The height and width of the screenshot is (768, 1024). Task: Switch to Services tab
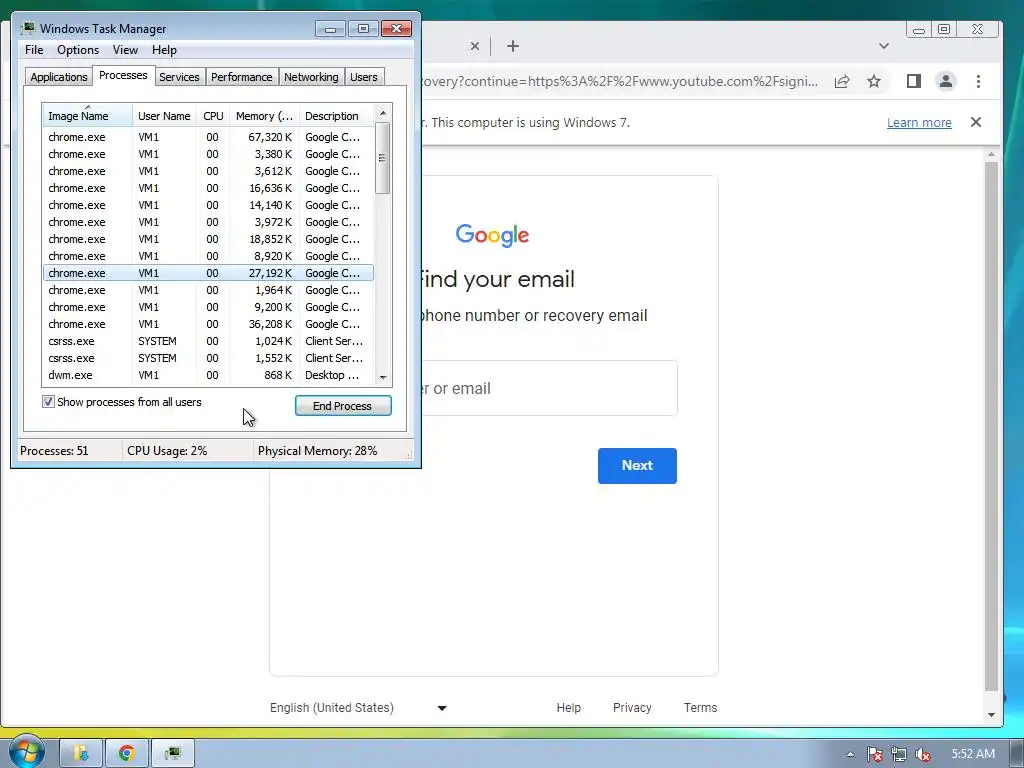179,77
